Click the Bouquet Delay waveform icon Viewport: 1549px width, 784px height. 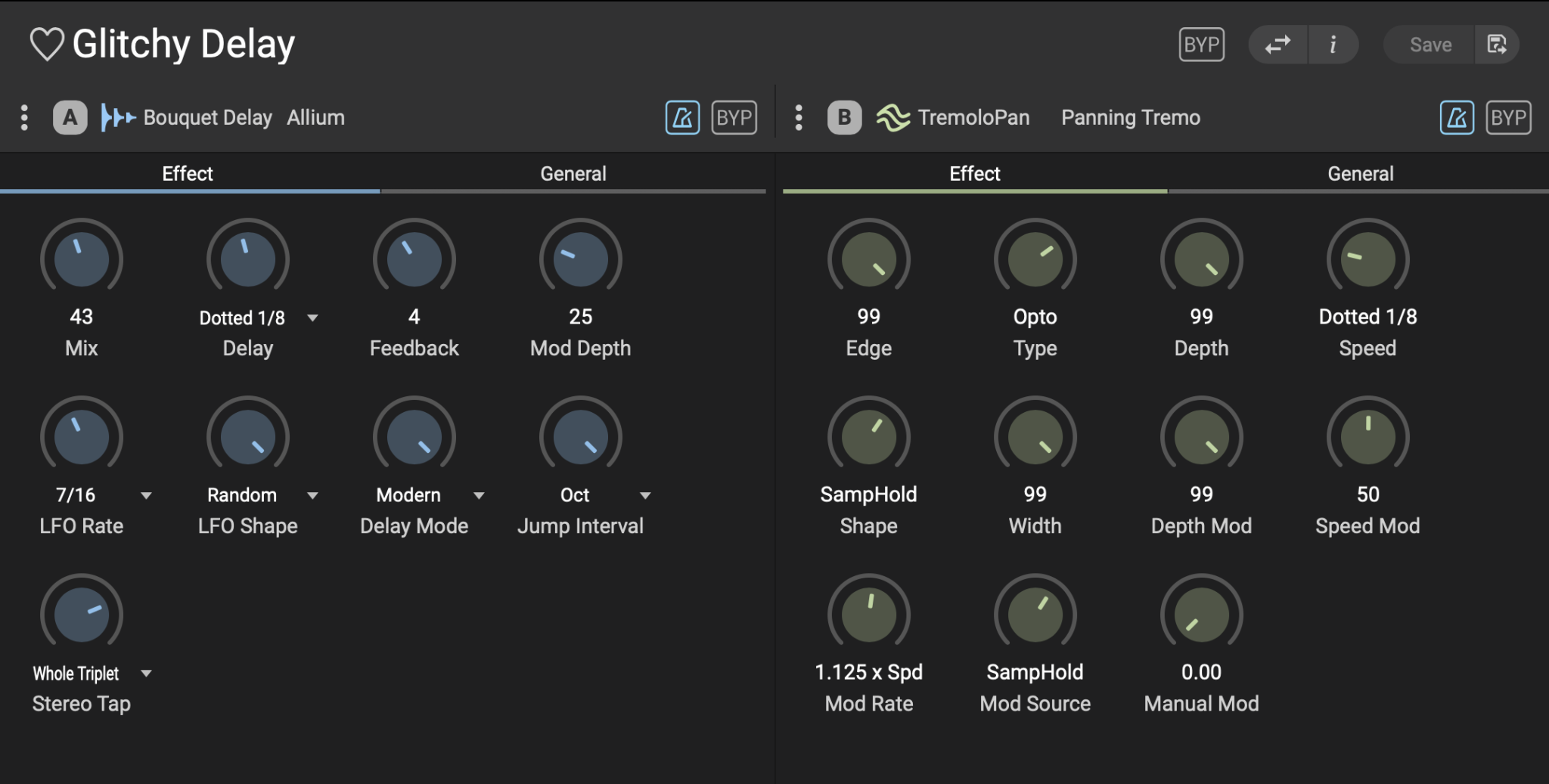118,118
